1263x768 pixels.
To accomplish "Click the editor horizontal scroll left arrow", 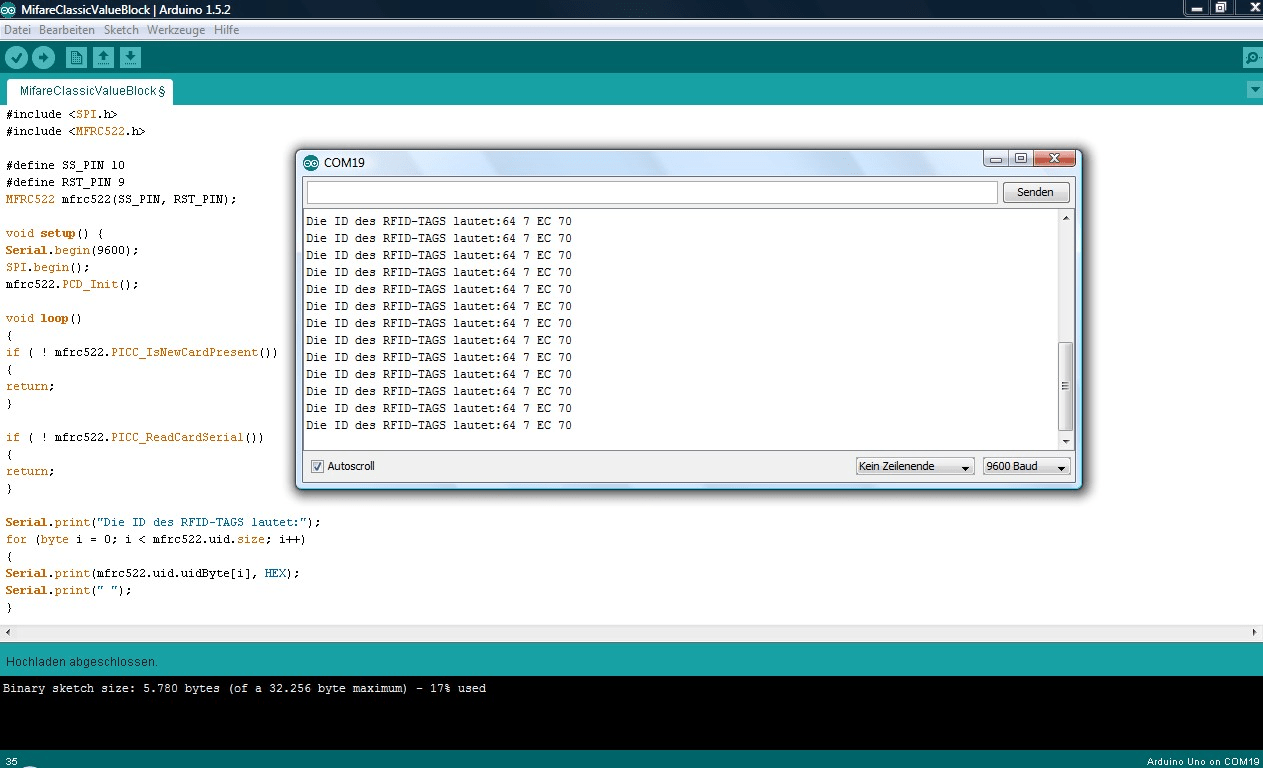I will pos(7,633).
